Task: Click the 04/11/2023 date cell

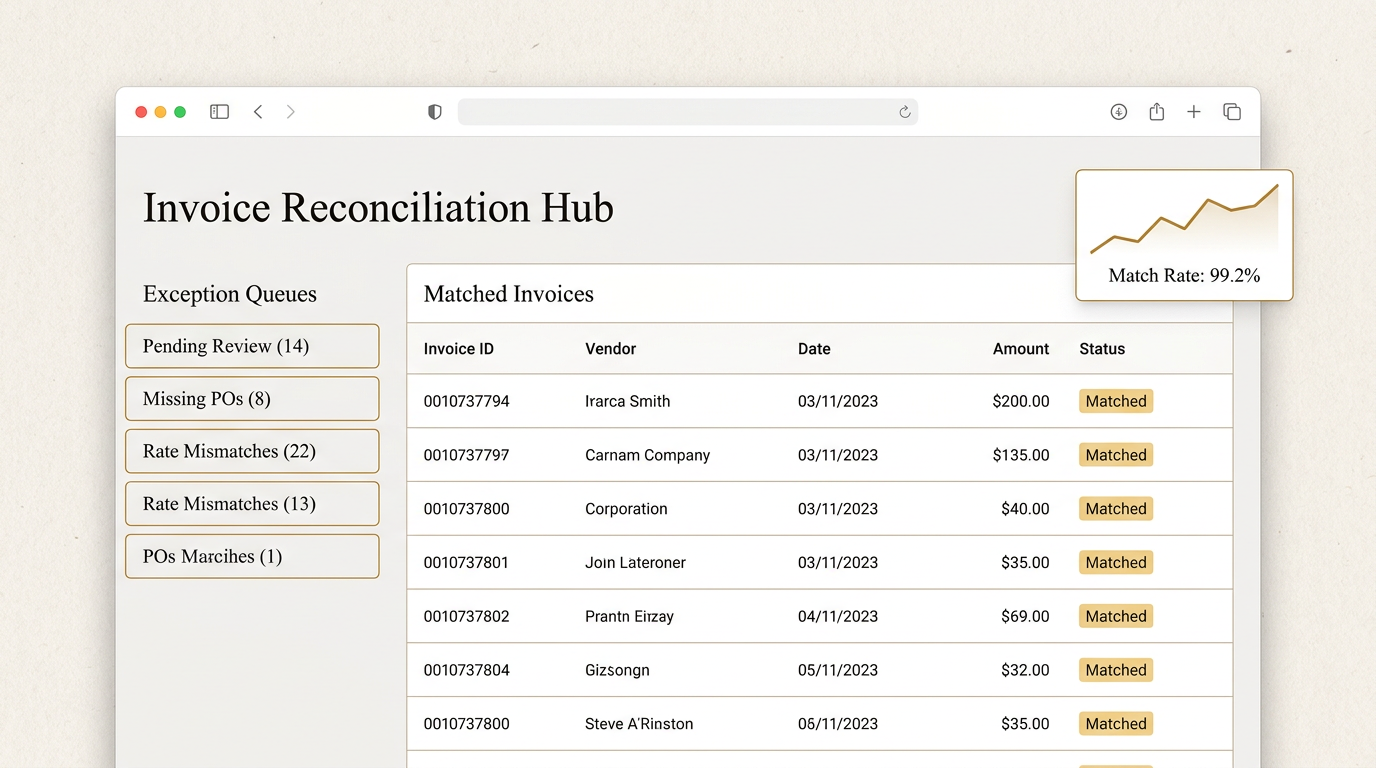Action: coord(838,617)
